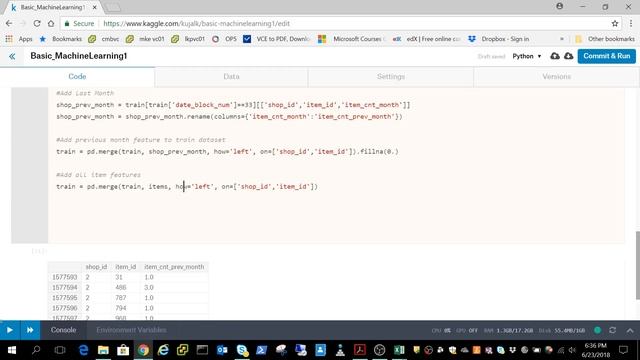Click the green session status indicator

pyautogui.click(x=598, y=330)
